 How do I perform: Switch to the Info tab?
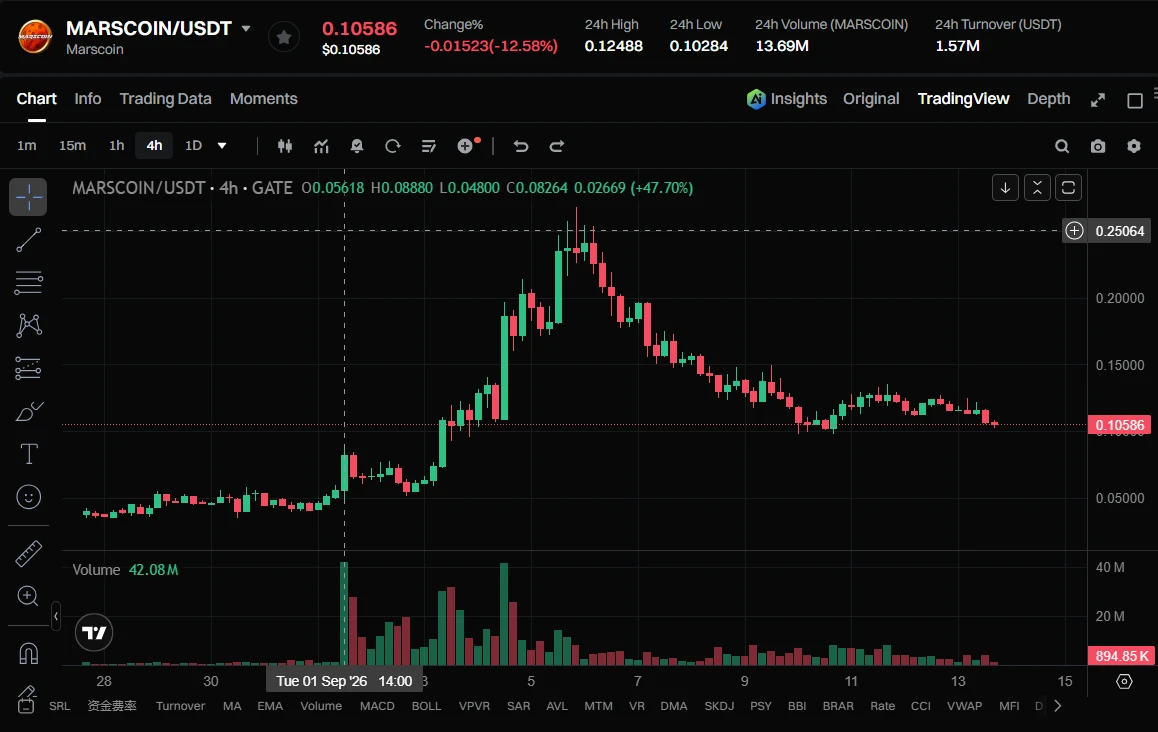pos(88,98)
